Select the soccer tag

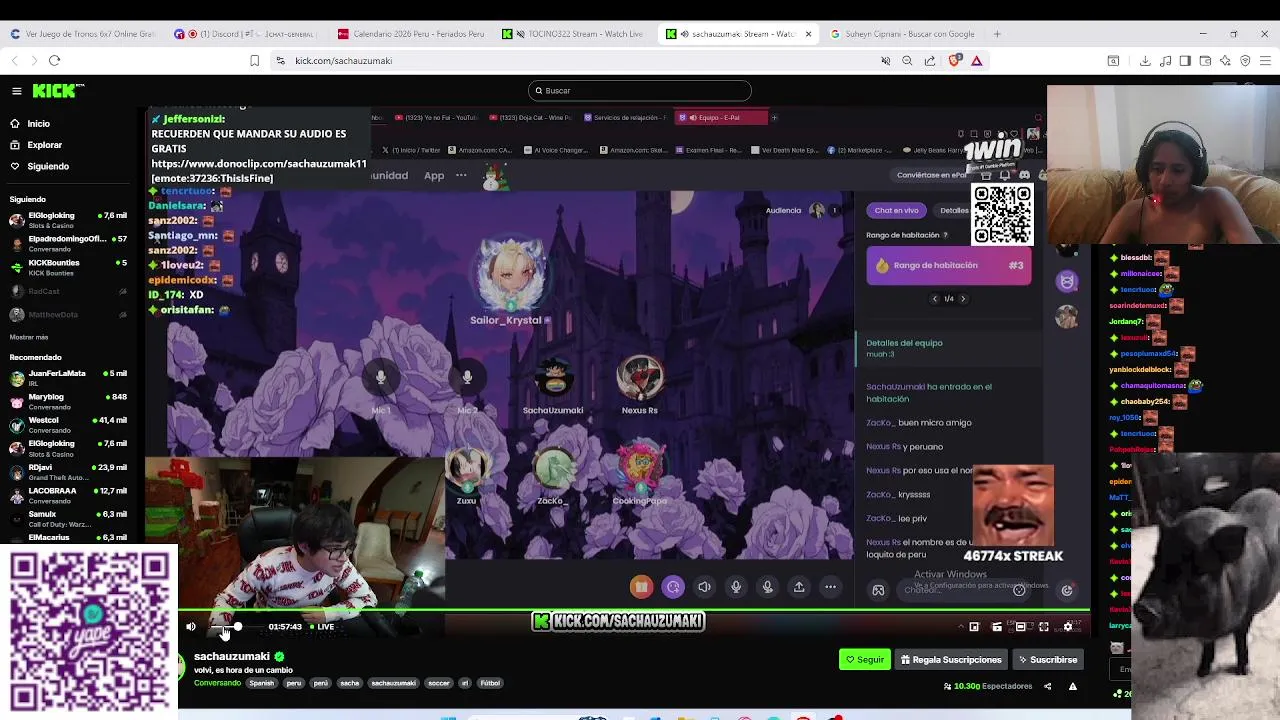[438, 683]
